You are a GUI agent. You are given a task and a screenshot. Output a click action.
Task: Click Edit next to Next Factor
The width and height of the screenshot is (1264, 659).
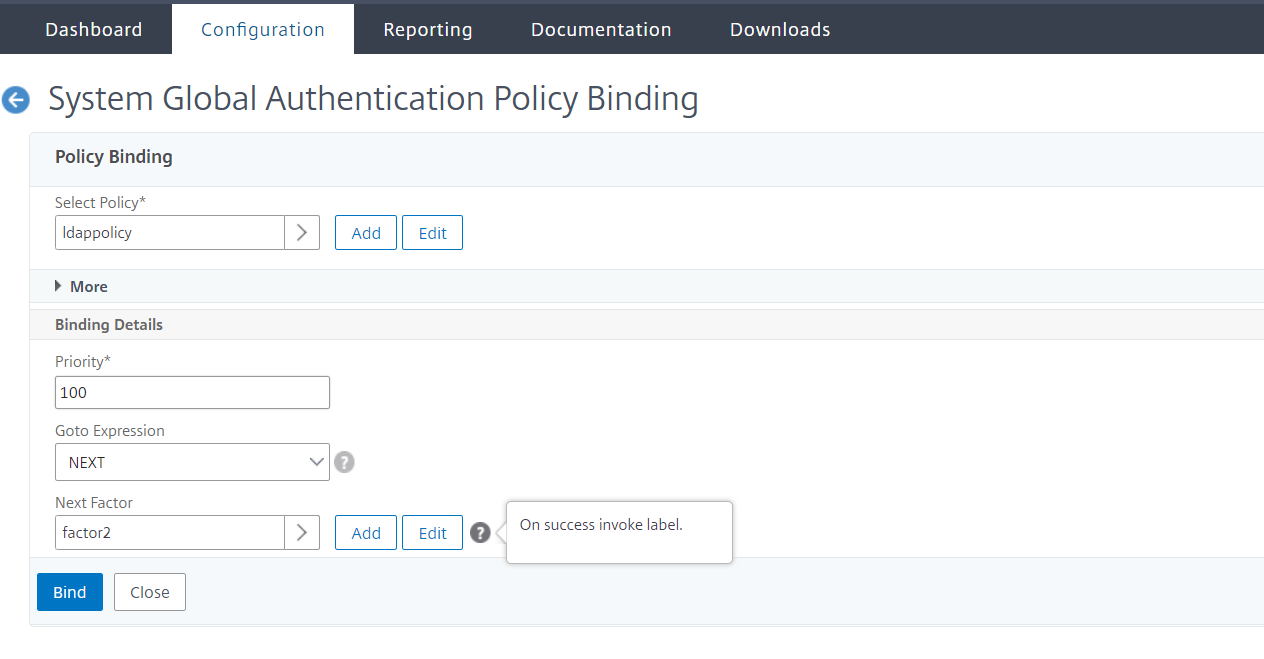[x=432, y=533]
